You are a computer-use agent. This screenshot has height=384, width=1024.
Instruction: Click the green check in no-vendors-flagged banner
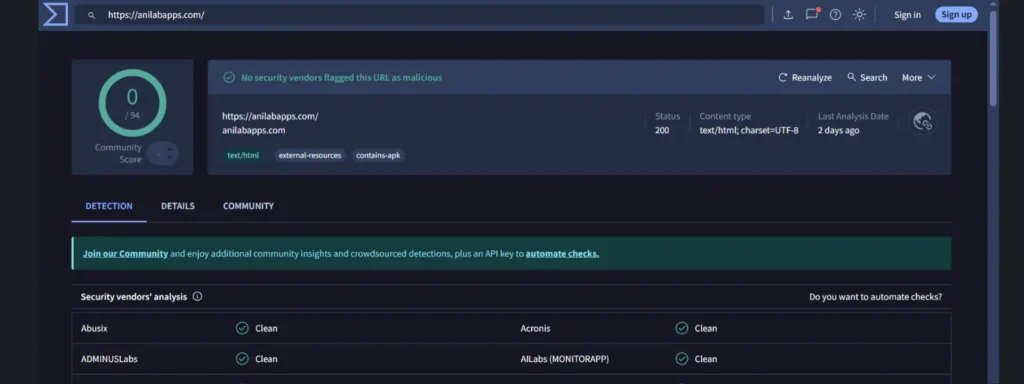pos(229,77)
